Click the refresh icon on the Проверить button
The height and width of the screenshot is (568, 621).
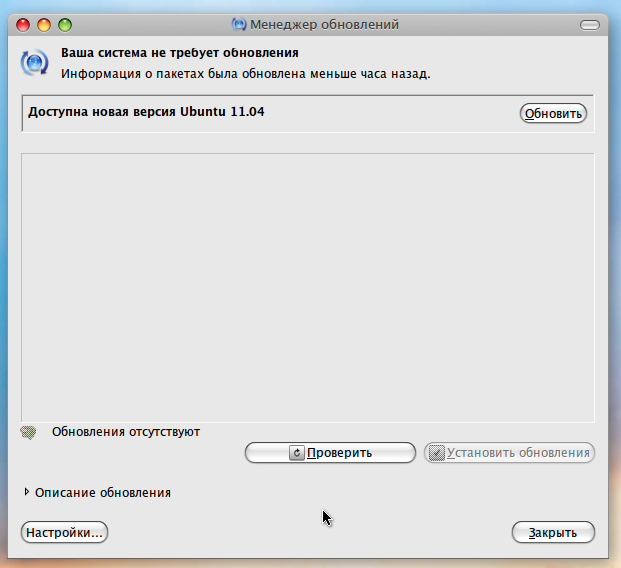point(297,452)
